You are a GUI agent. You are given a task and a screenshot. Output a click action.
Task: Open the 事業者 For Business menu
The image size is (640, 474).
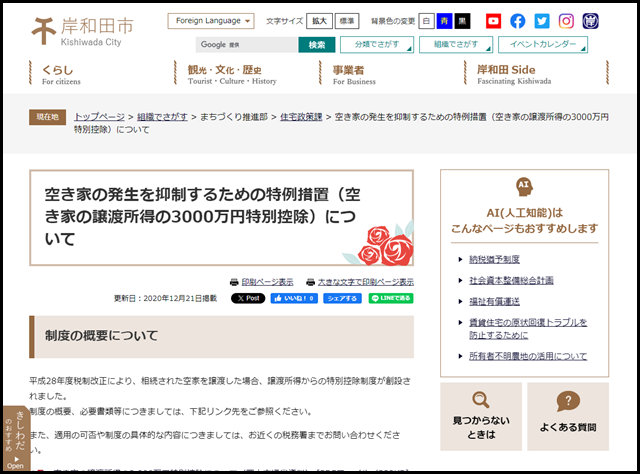coord(354,74)
